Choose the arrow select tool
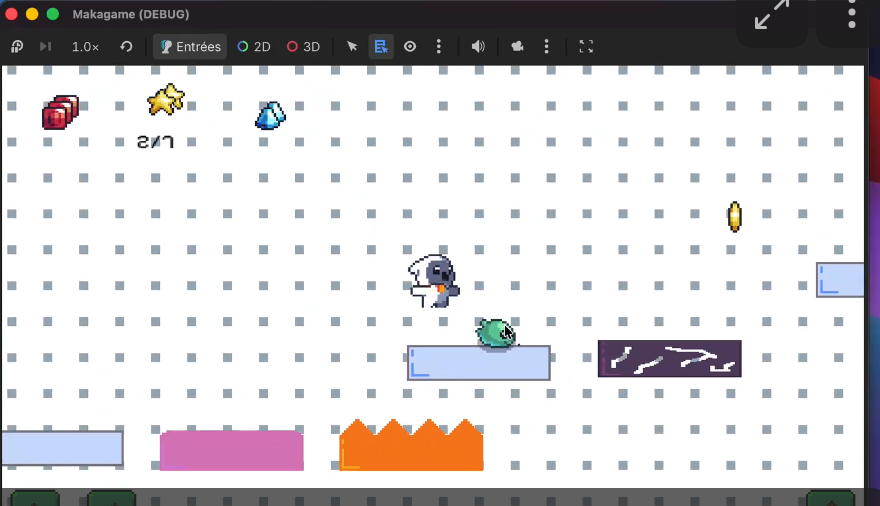The image size is (880, 506). [x=352, y=47]
